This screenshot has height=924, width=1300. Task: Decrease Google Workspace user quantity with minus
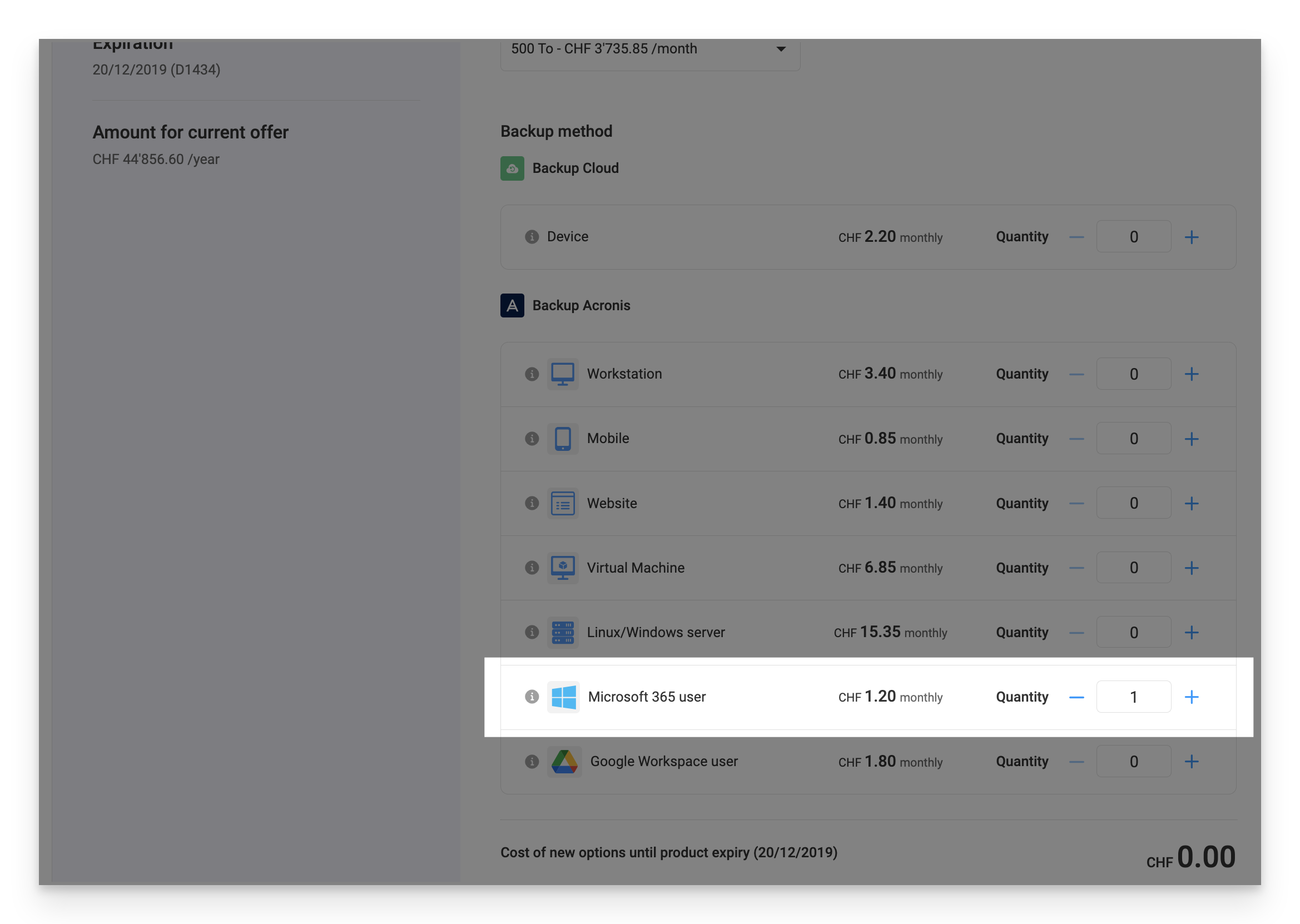pos(1076,761)
